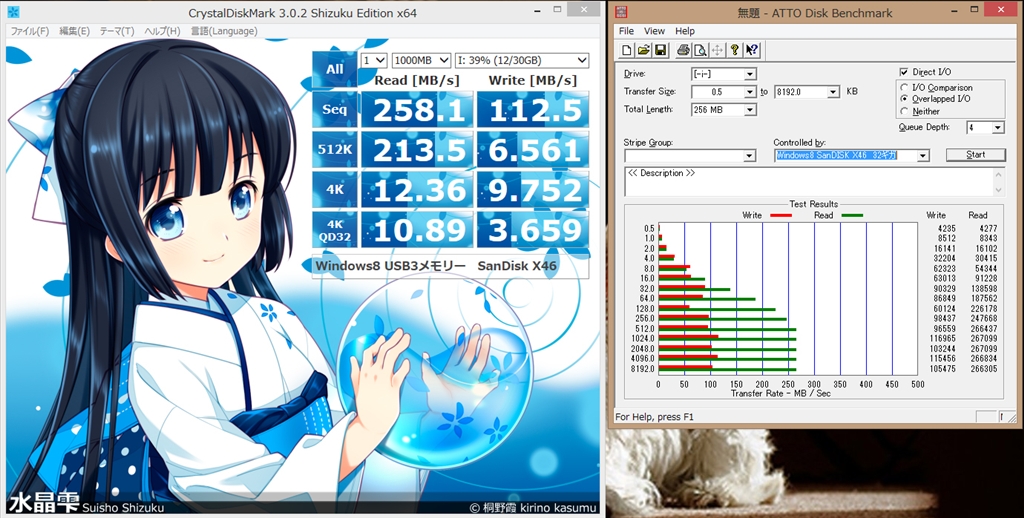Open the ATTO View menu
This screenshot has height=518, width=1024.
pos(654,31)
